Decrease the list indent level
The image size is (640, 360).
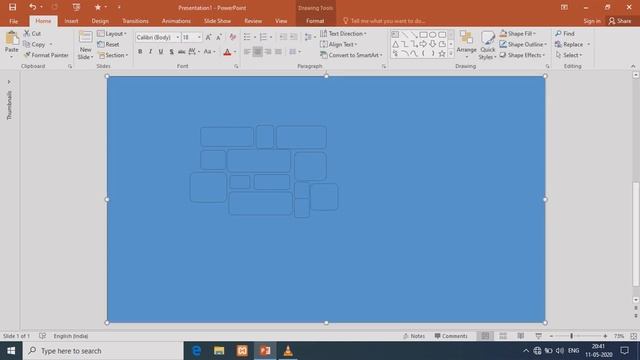(283, 37)
